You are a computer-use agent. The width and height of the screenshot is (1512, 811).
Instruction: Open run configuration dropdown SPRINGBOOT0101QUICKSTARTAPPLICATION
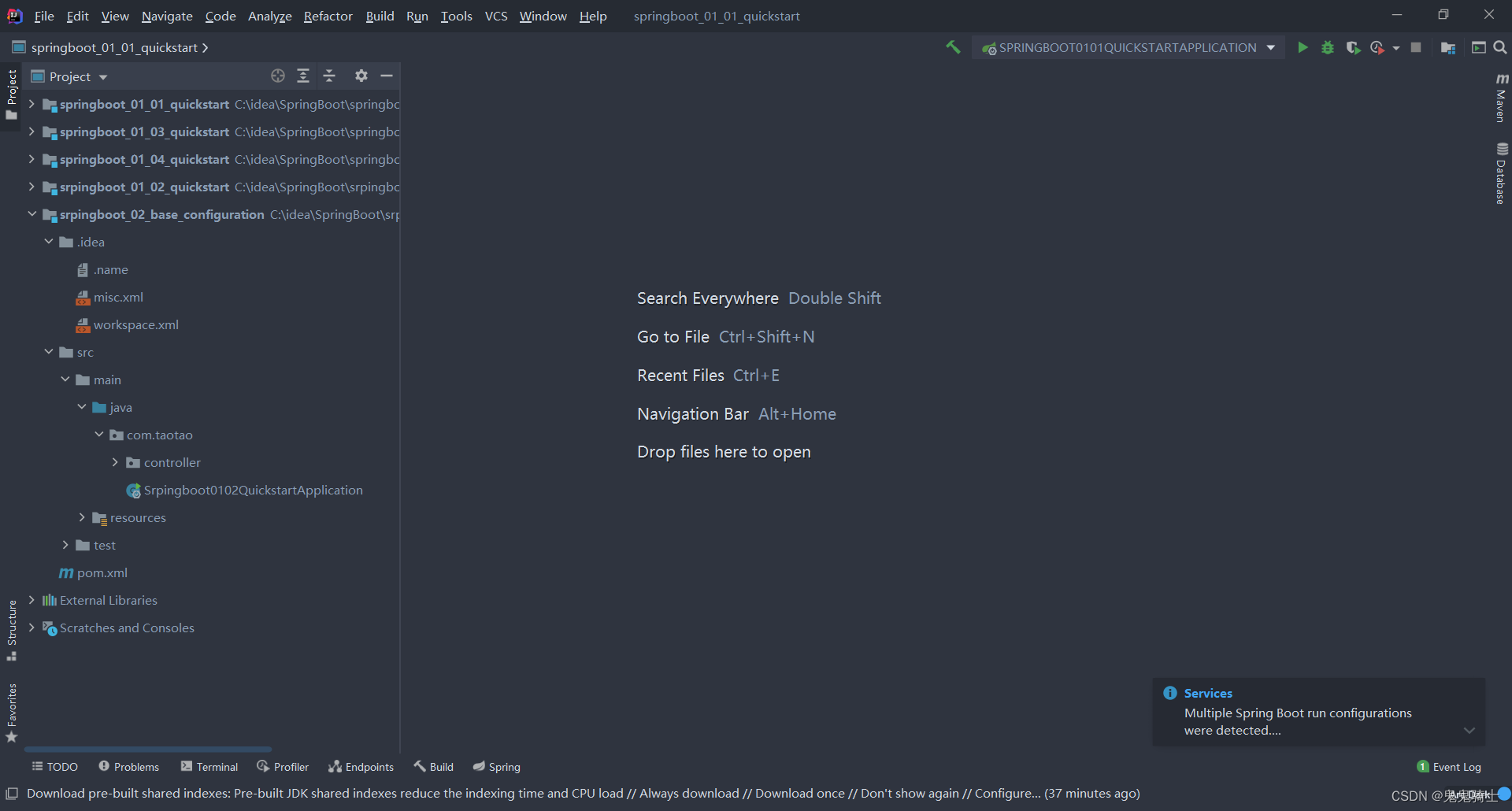pyautogui.click(x=1128, y=48)
